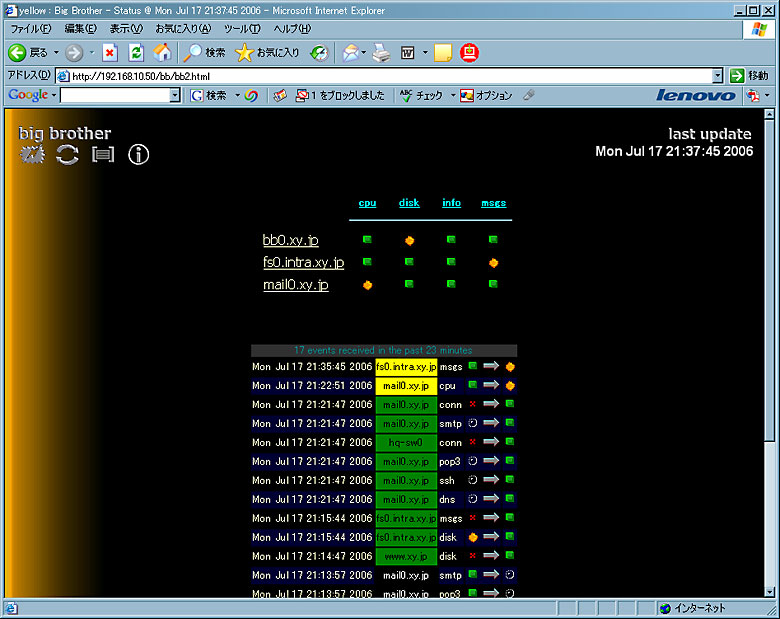The width and height of the screenshot is (780, 619).
Task: Open the address bar URL dropdown
Action: (x=717, y=76)
